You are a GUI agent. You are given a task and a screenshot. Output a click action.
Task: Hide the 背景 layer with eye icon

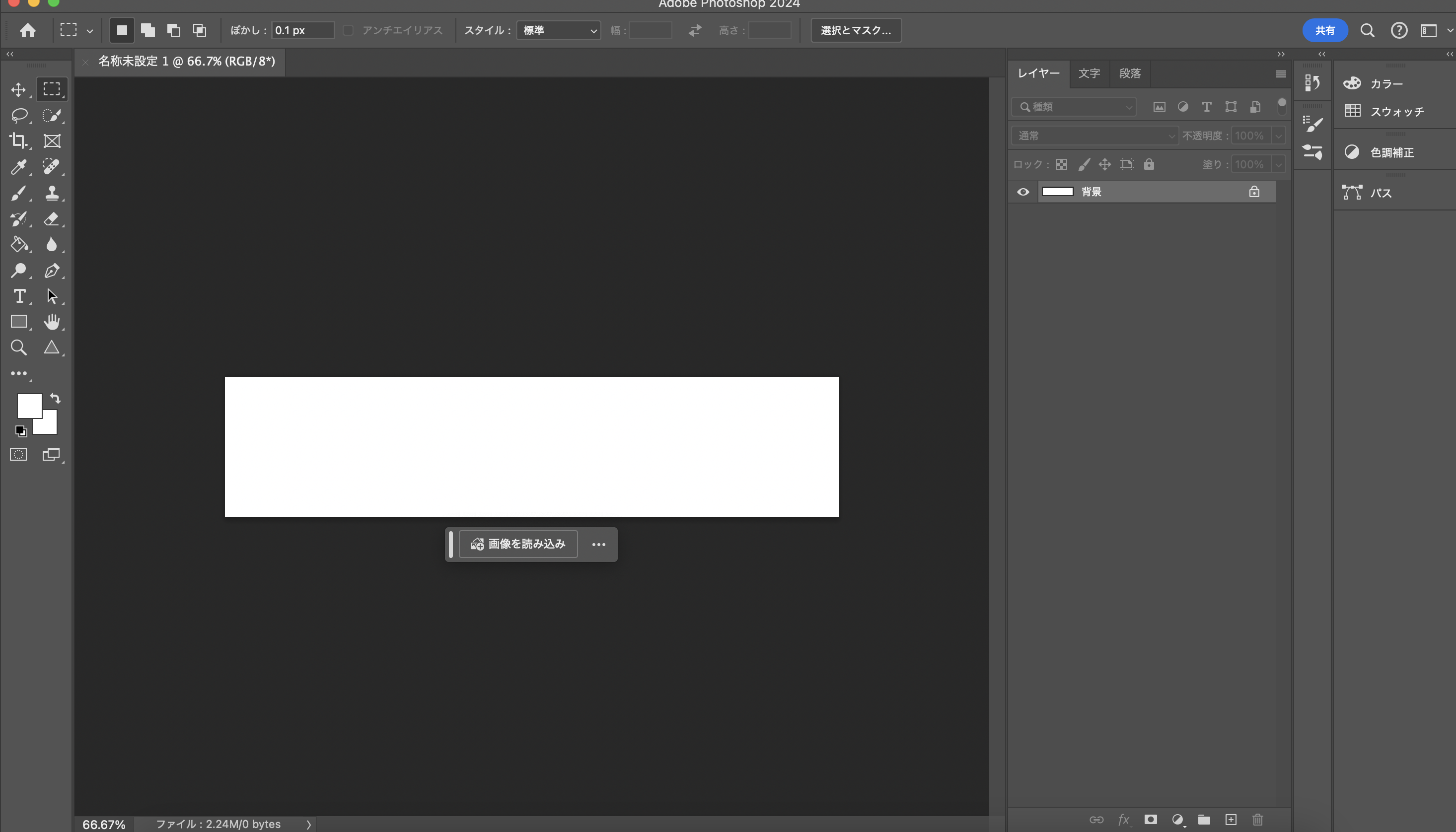[x=1023, y=192]
